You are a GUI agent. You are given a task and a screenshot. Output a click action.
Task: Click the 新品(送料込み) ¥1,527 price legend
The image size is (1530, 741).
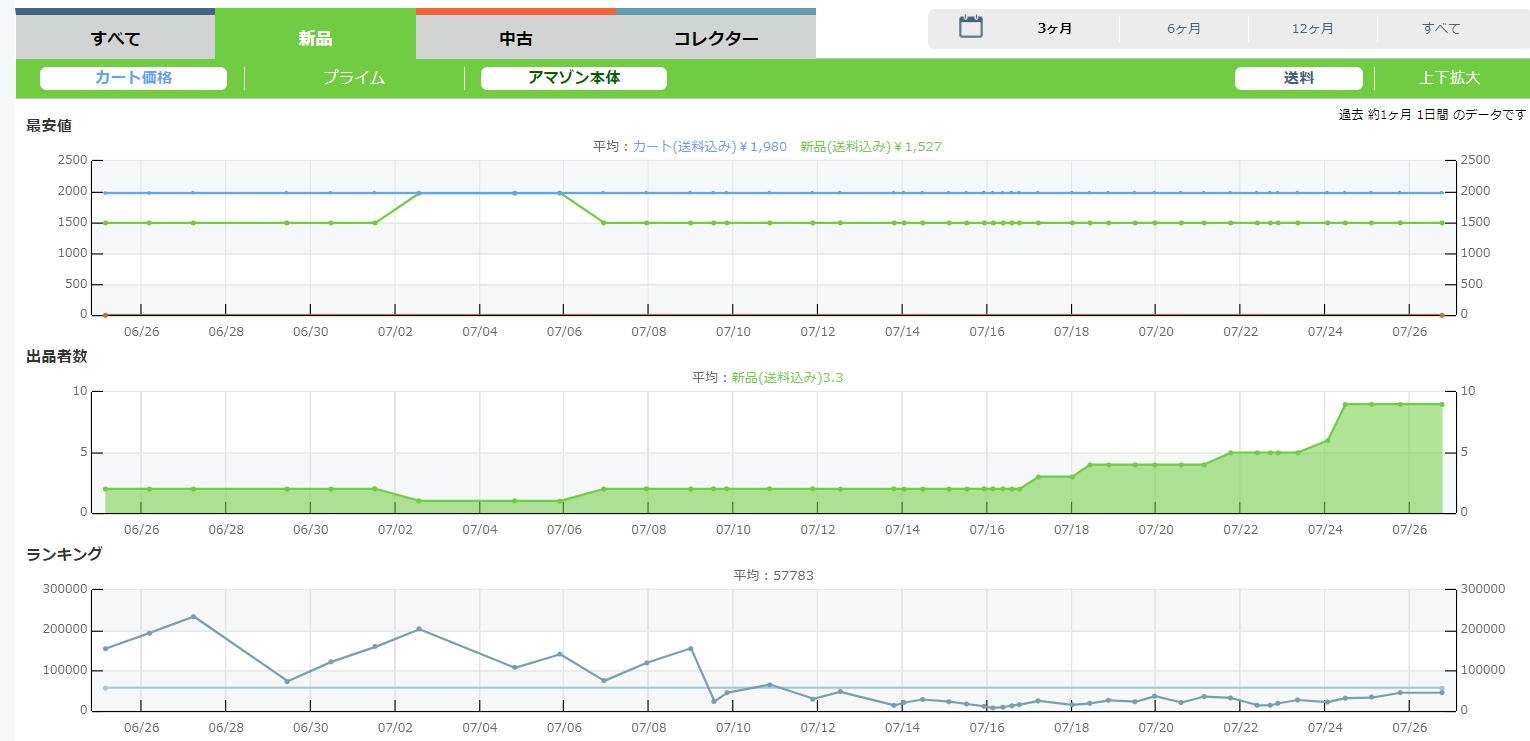pyautogui.click(x=870, y=147)
